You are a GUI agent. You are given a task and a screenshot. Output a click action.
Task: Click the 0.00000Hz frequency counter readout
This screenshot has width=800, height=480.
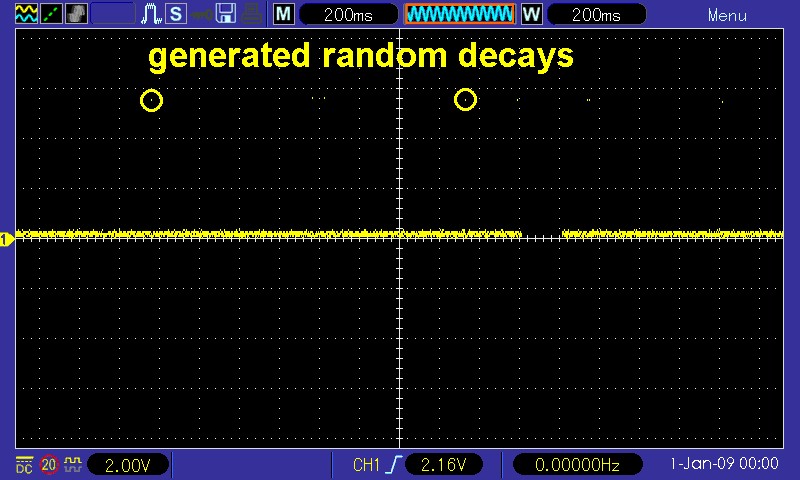[577, 465]
